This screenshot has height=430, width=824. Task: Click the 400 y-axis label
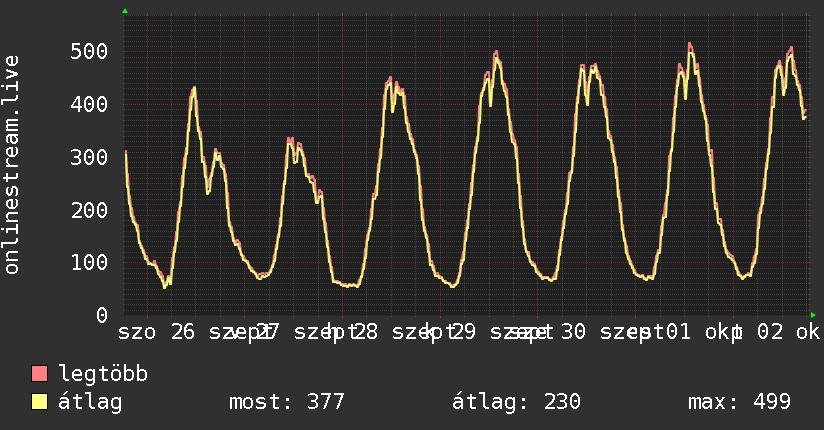point(89,104)
